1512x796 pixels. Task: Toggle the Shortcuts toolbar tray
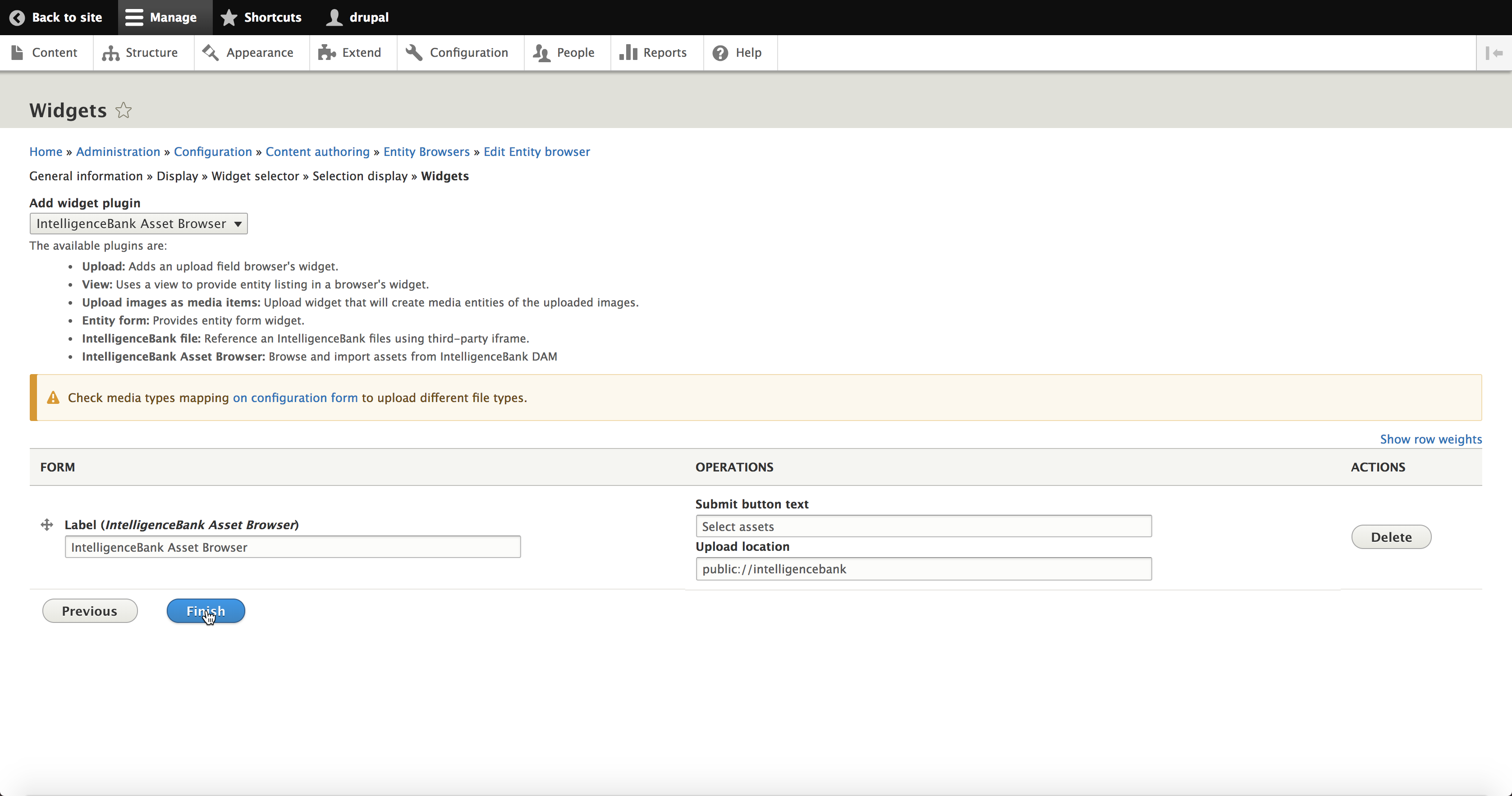point(261,18)
